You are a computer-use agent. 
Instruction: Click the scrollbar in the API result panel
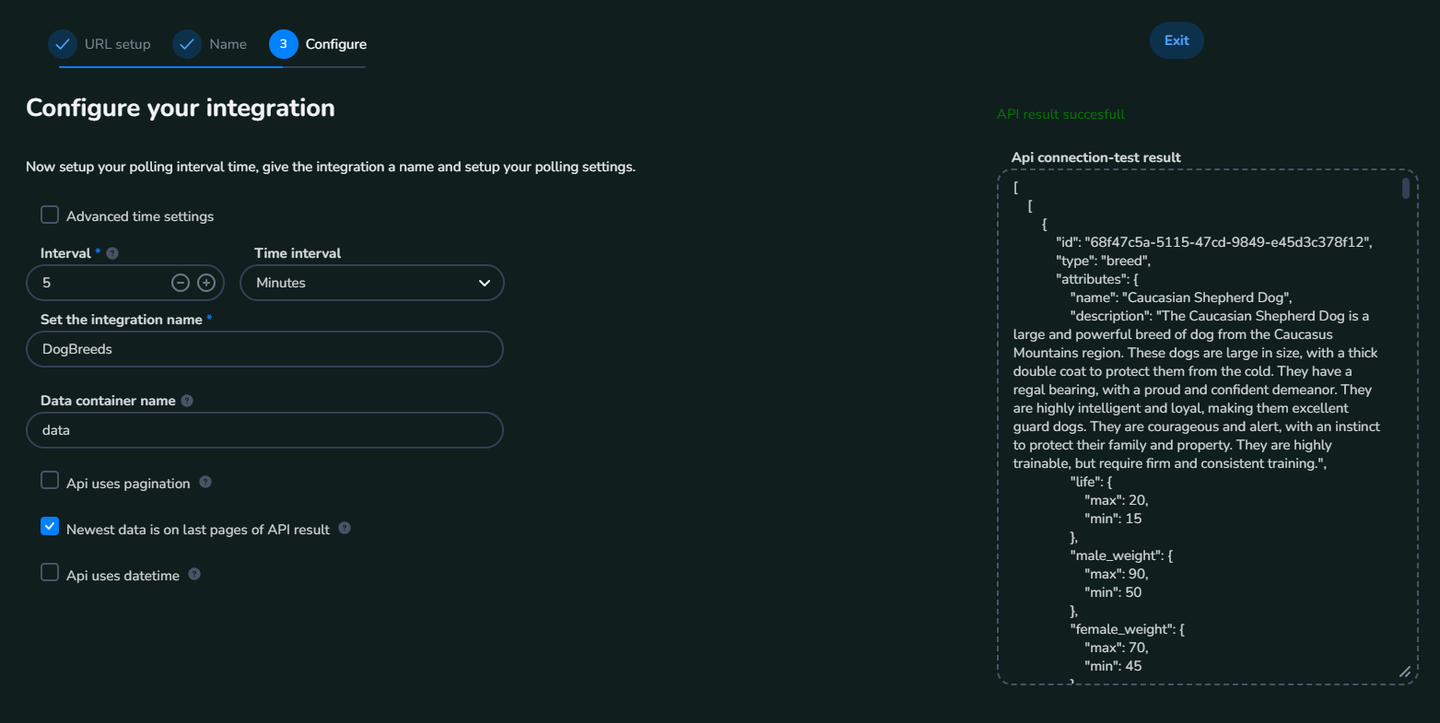(x=1405, y=189)
